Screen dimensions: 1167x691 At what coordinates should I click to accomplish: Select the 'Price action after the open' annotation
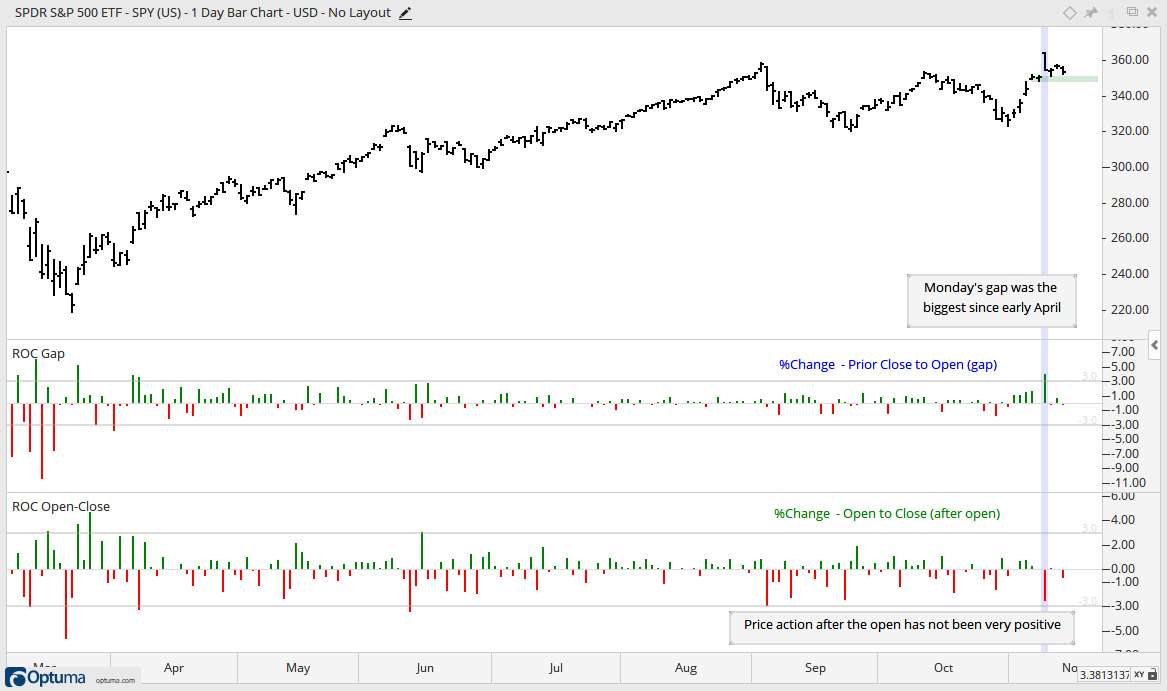pos(902,627)
